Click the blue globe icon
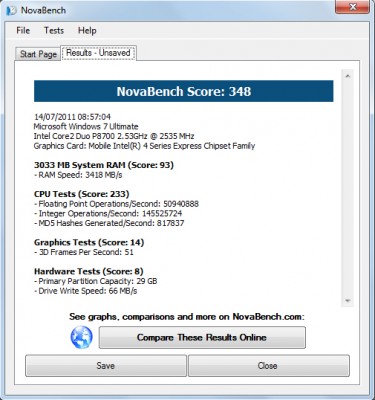Screen dimensions: 375x400 point(82,337)
